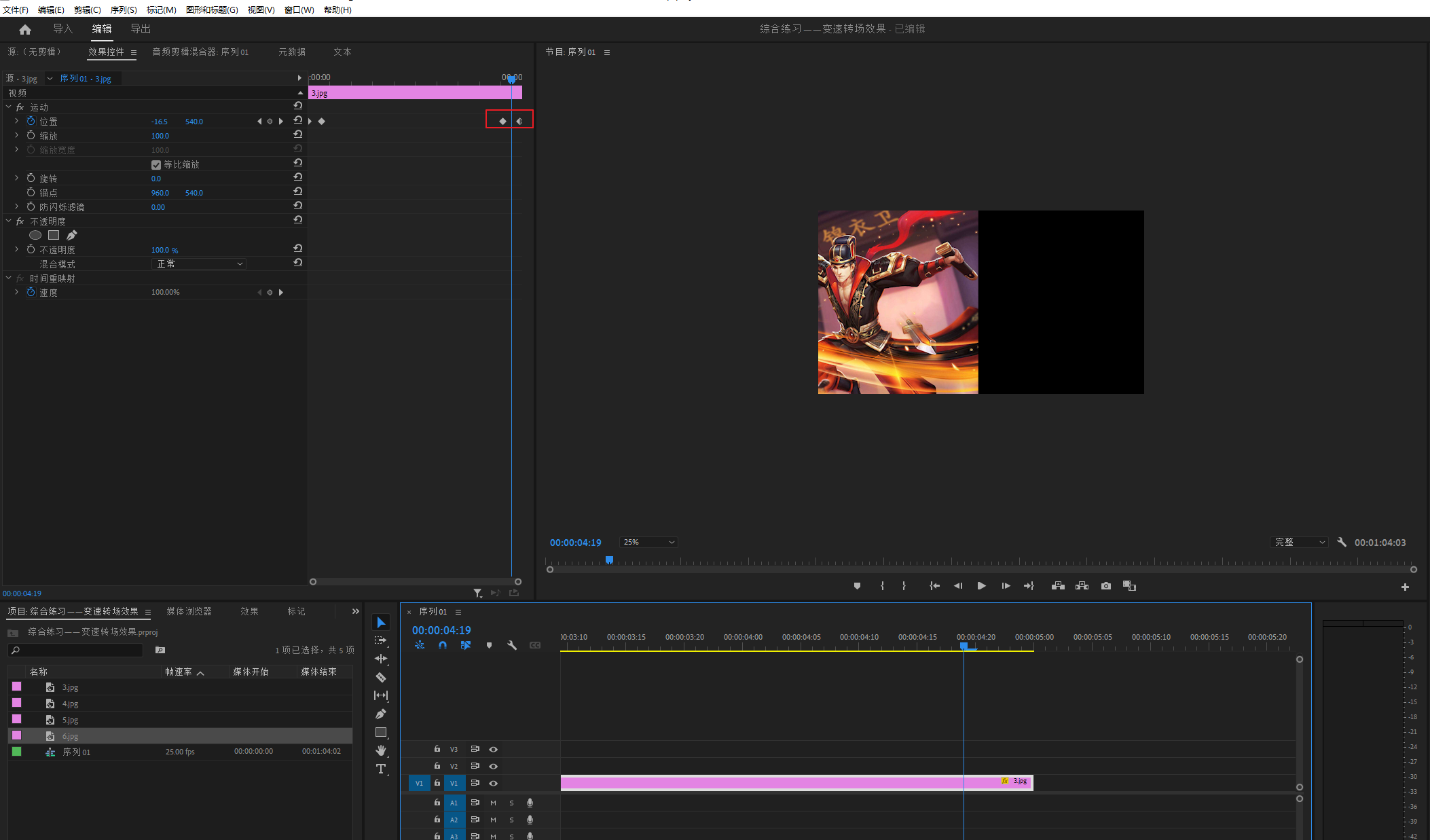Reset the 位置 parameter
Screen dimensions: 1430x840
[297, 120]
